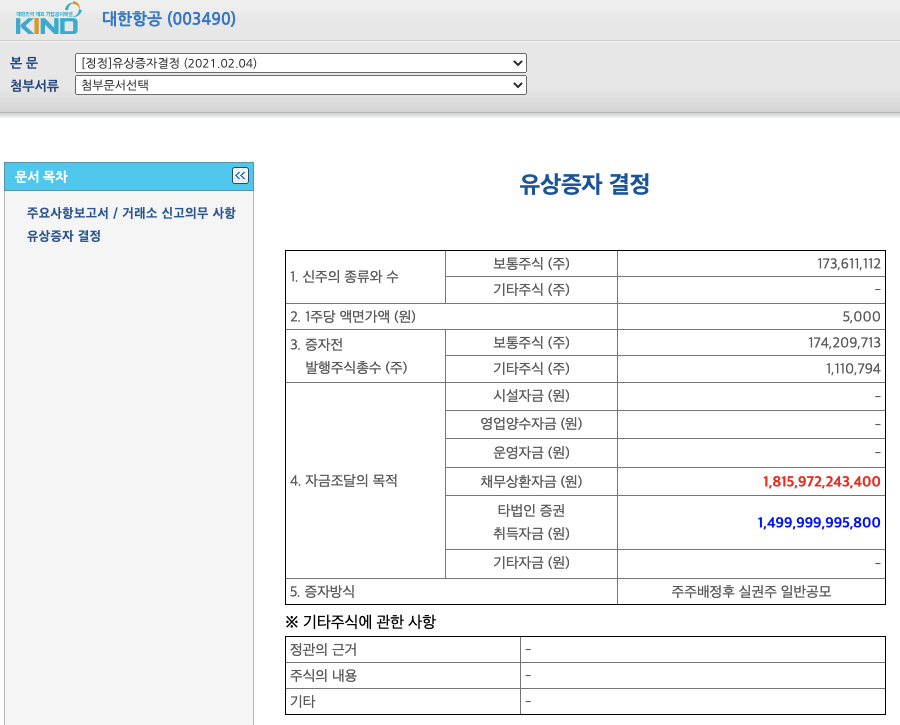Open the 첨부서류 attachment dropdown
The height and width of the screenshot is (725, 900).
(x=301, y=85)
